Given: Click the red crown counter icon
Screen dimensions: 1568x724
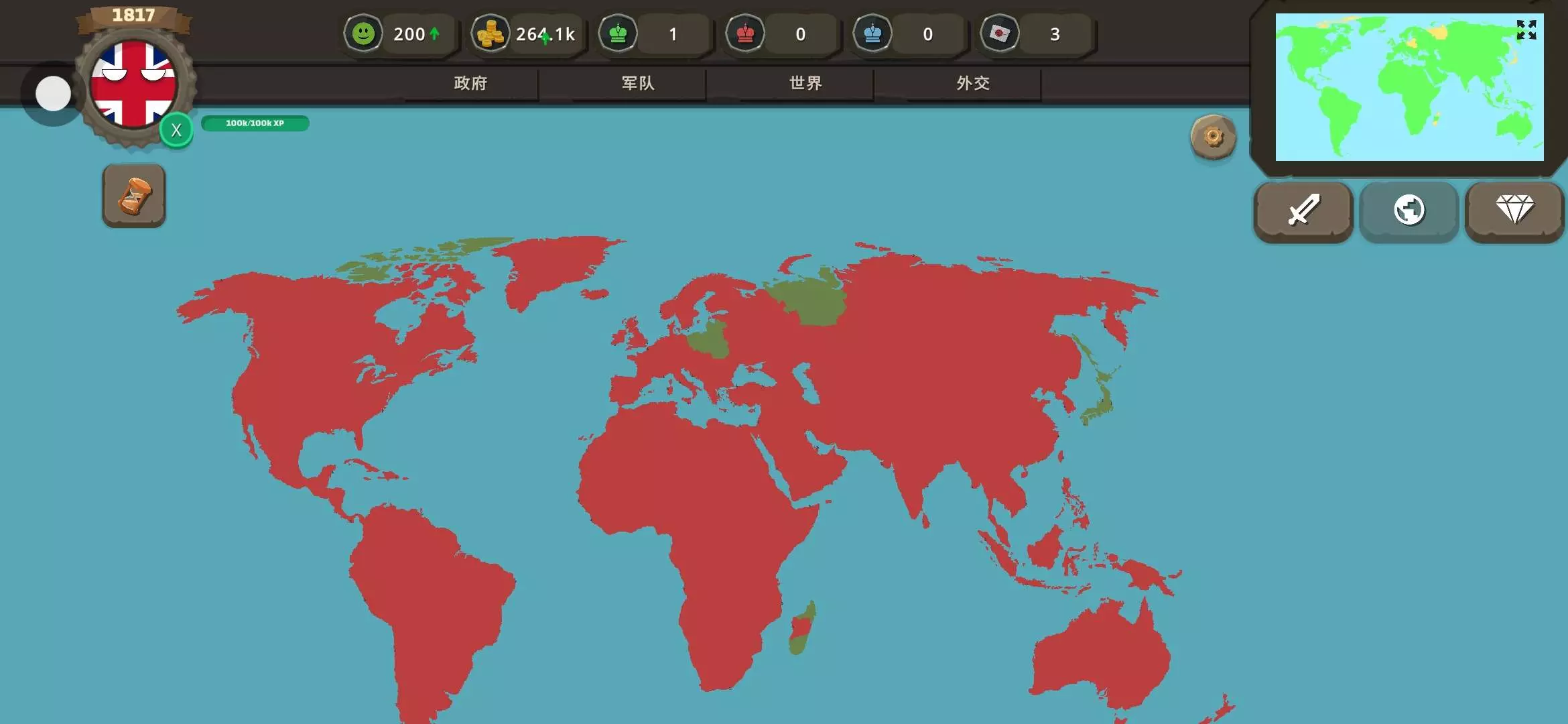Looking at the screenshot, I should pos(745,34).
